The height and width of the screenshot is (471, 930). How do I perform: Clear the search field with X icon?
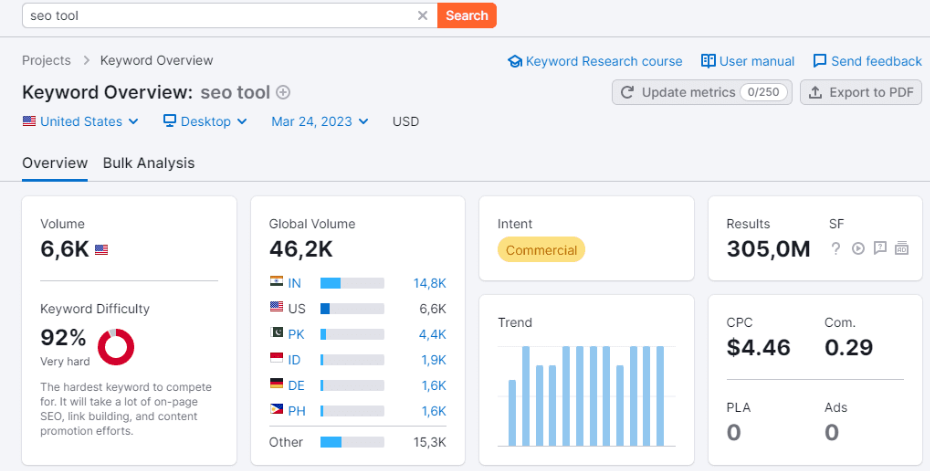pos(422,16)
